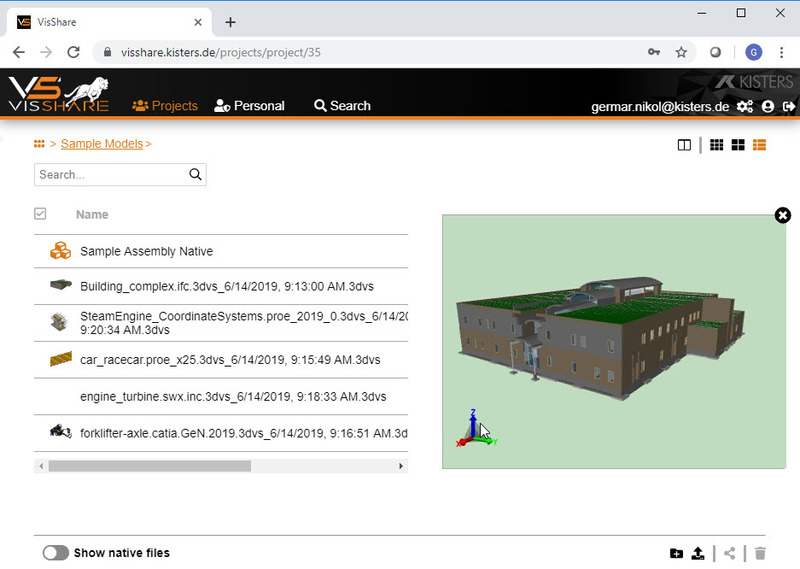Click the Search input field
800x569 pixels.
110,175
